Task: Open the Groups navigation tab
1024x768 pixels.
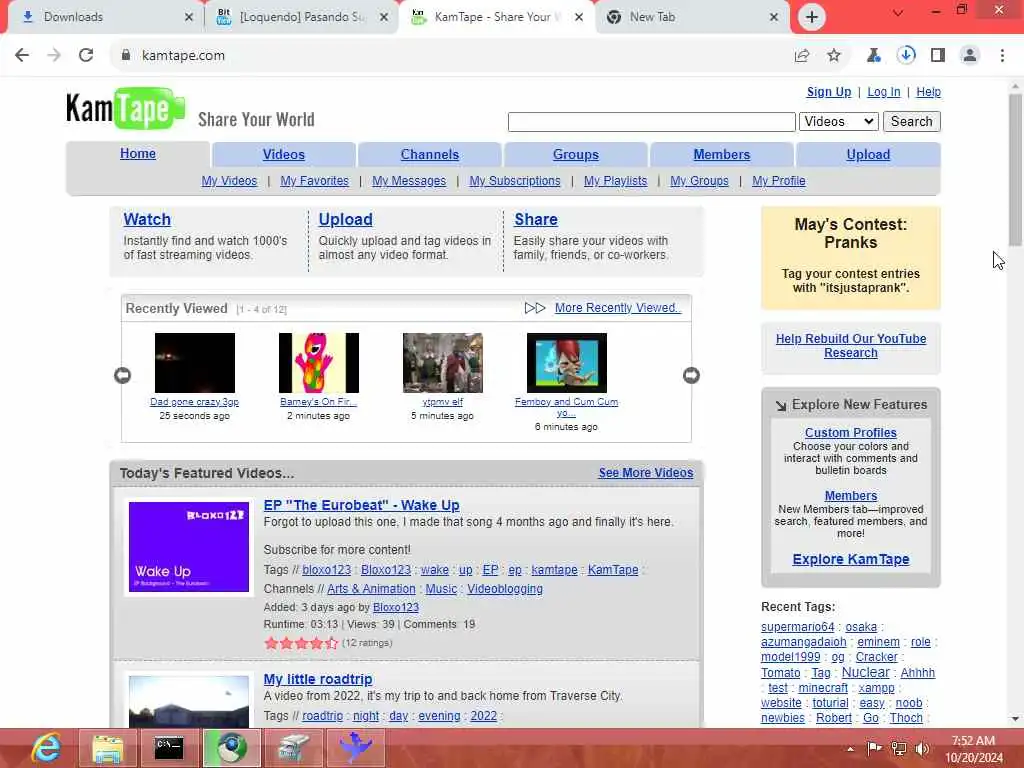Action: coord(575,155)
